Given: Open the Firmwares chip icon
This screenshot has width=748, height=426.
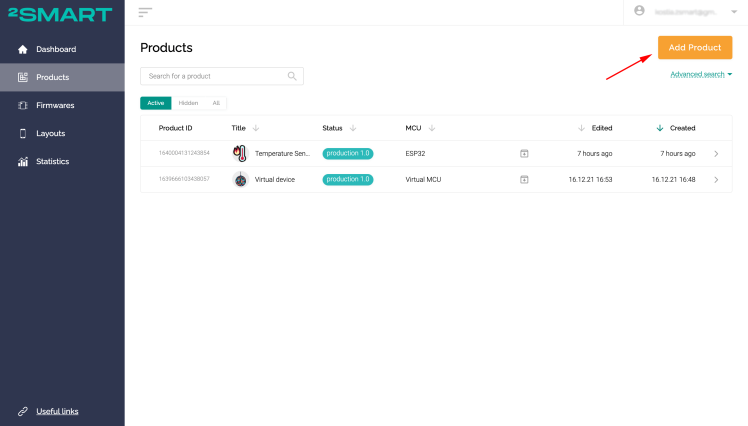Looking at the screenshot, I should tap(22, 105).
